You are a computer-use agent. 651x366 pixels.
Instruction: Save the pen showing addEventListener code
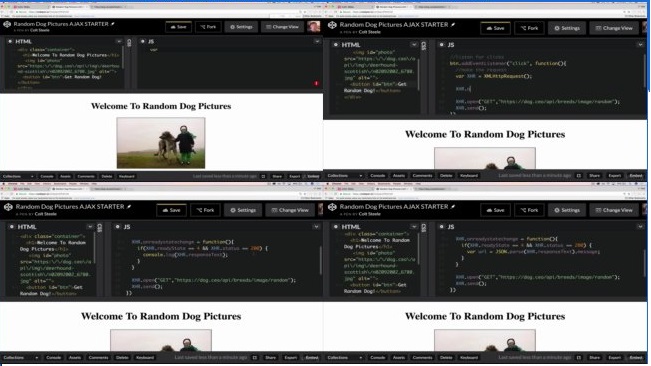tap(495, 28)
